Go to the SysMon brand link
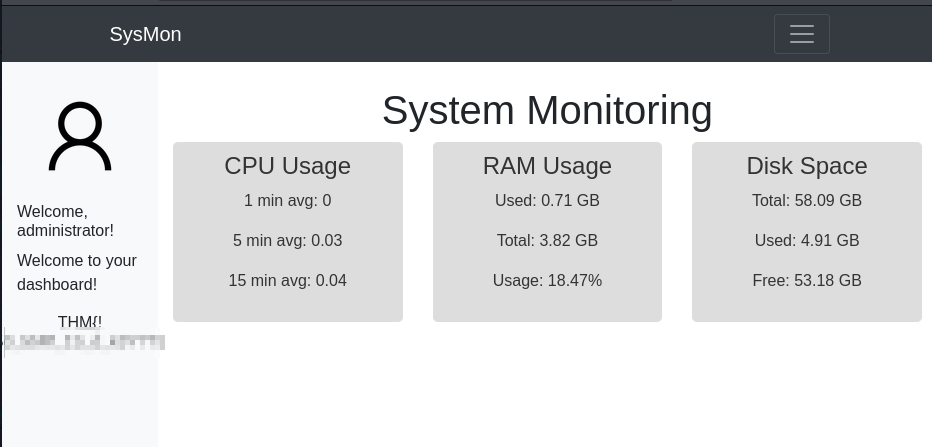The width and height of the screenshot is (932, 447). click(145, 34)
